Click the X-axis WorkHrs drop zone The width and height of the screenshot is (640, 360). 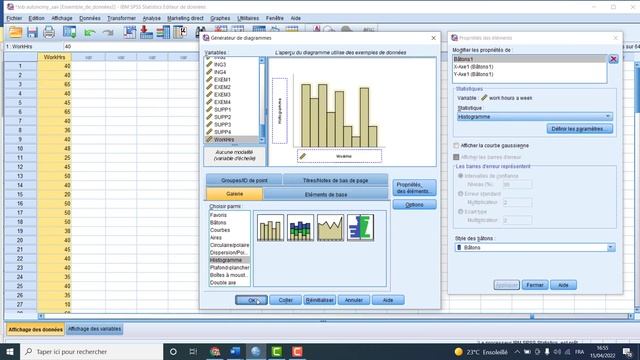(339, 156)
